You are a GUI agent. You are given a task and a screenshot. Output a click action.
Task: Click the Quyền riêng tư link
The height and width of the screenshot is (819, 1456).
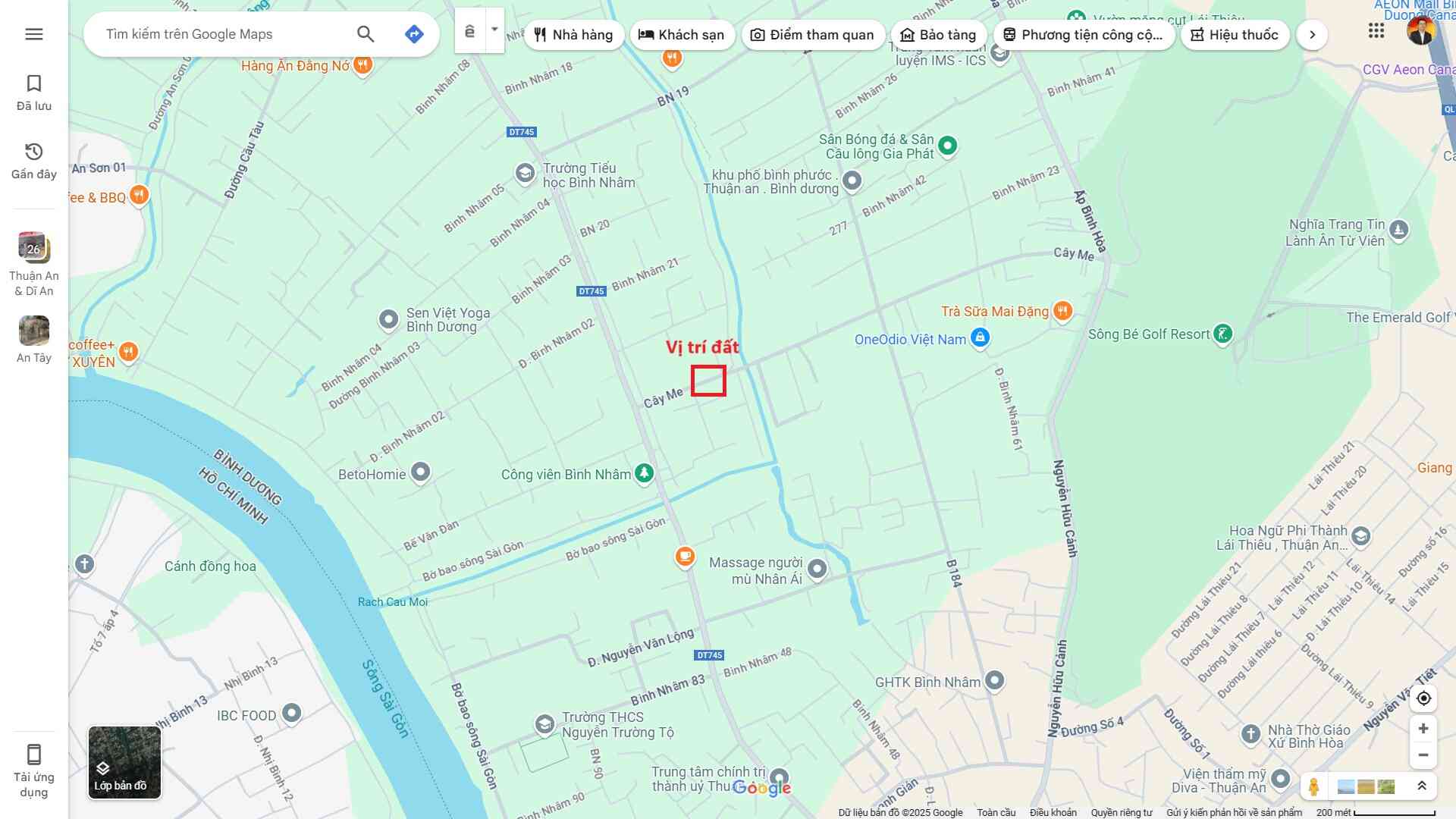[x=1121, y=813]
